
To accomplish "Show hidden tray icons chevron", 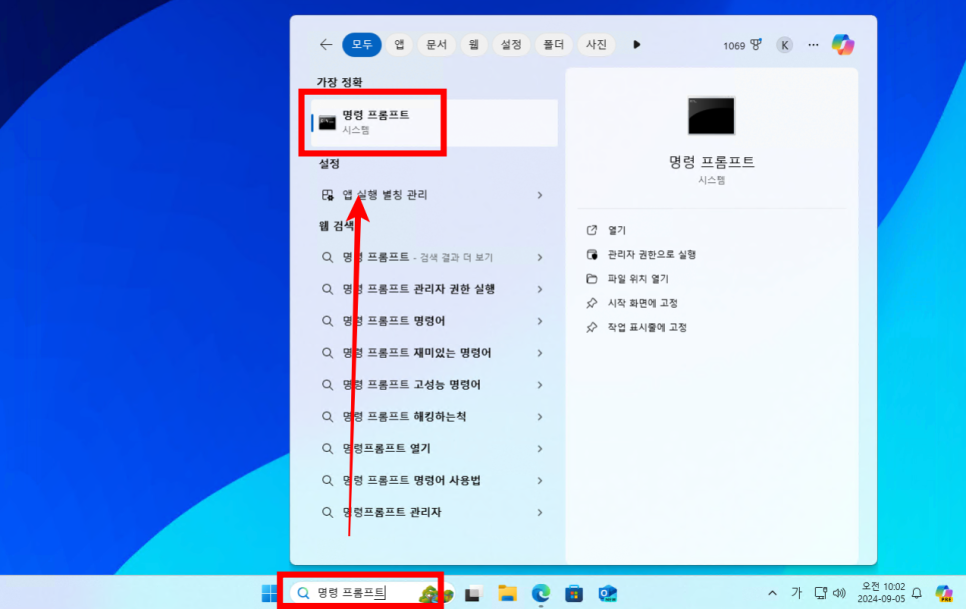I will coord(772,594).
